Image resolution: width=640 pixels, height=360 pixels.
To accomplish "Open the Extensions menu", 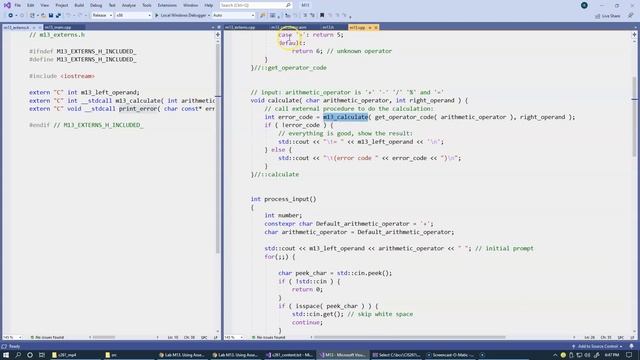I will 167,5.
